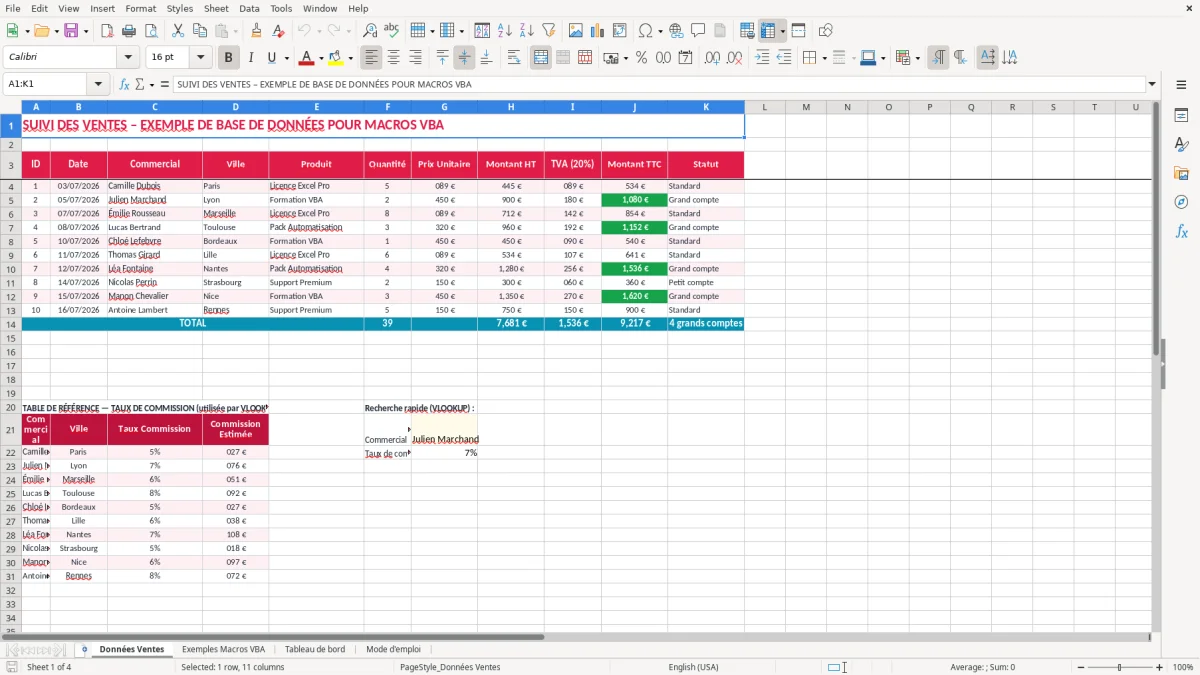Open the underline style dropdown arrow
1200x675 pixels.
coord(286,58)
